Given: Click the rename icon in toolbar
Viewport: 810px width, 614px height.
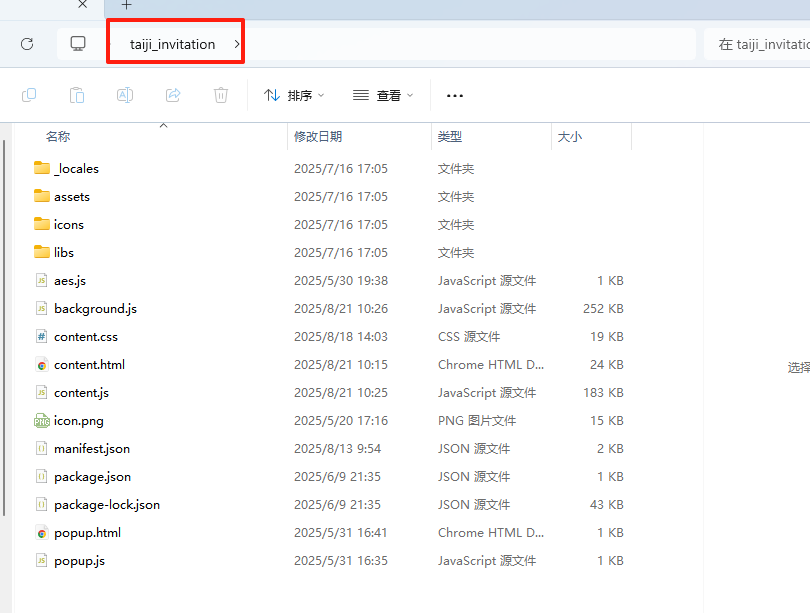Looking at the screenshot, I should coord(125,95).
